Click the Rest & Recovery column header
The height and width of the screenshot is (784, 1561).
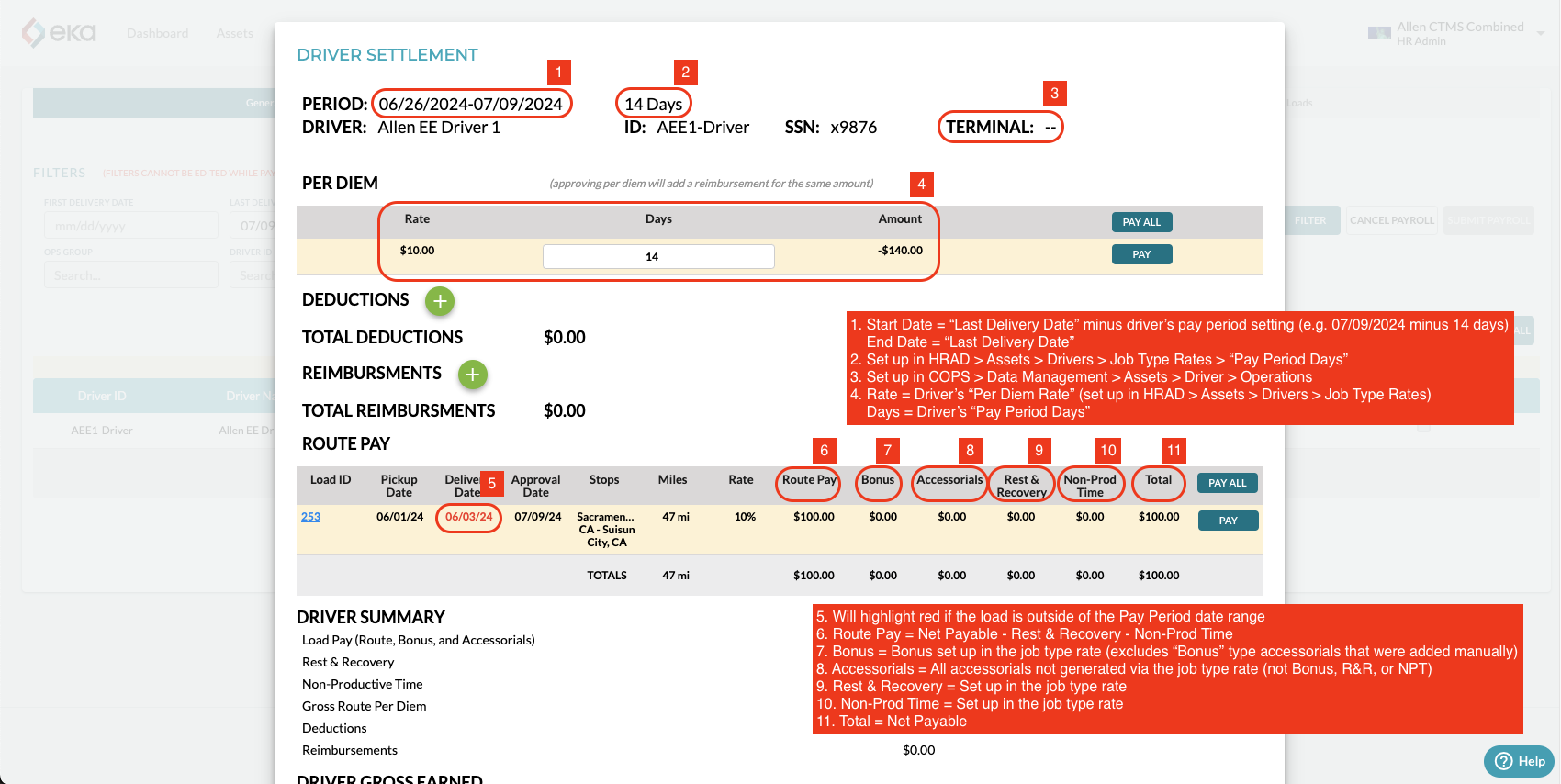[1021, 486]
